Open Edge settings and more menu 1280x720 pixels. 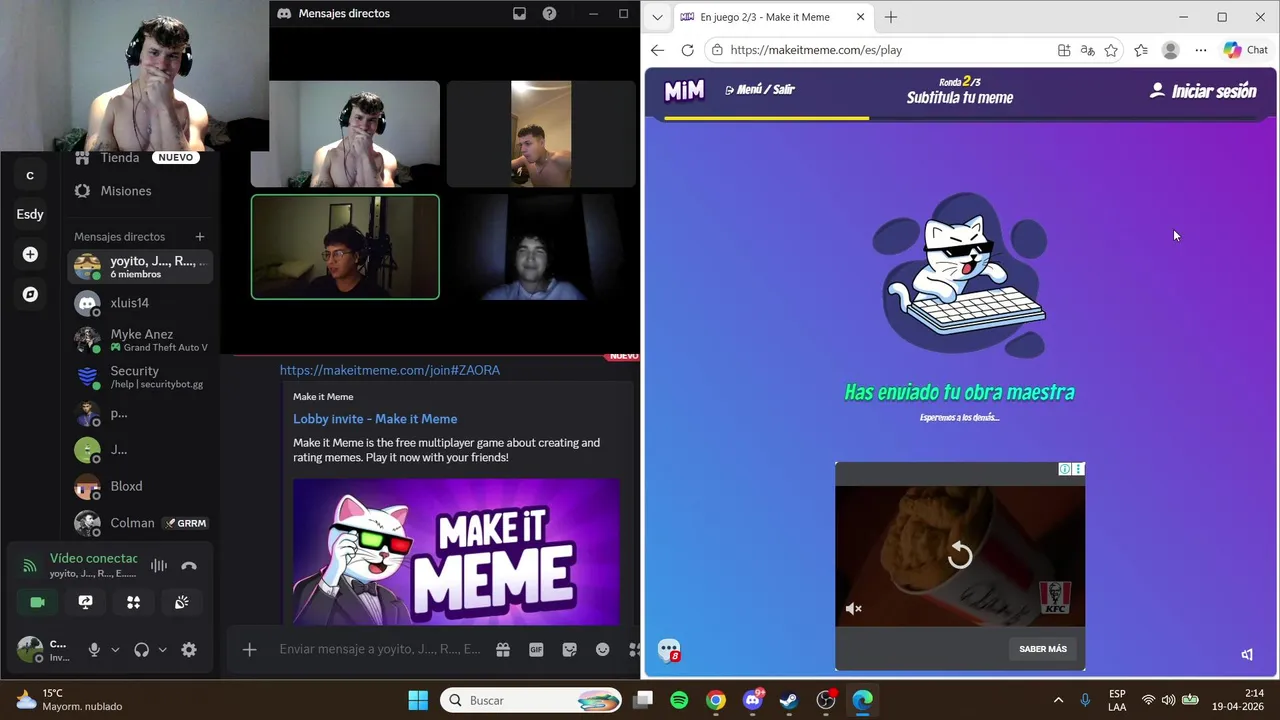tap(1201, 50)
